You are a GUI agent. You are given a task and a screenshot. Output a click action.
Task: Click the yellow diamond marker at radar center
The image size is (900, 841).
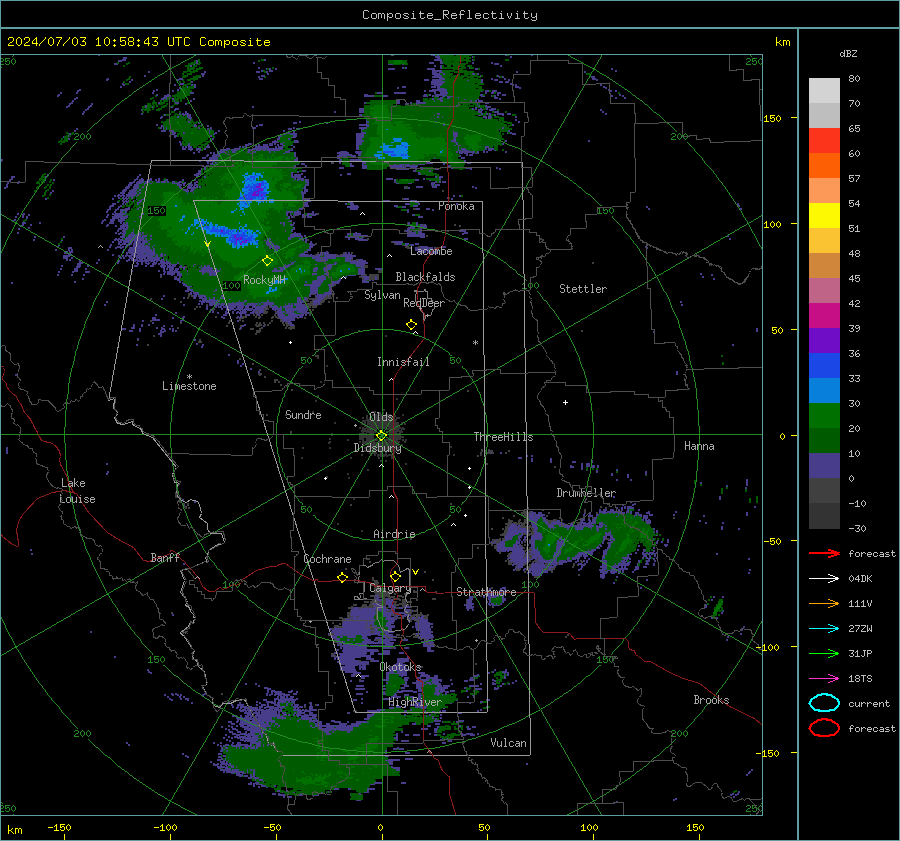[381, 435]
